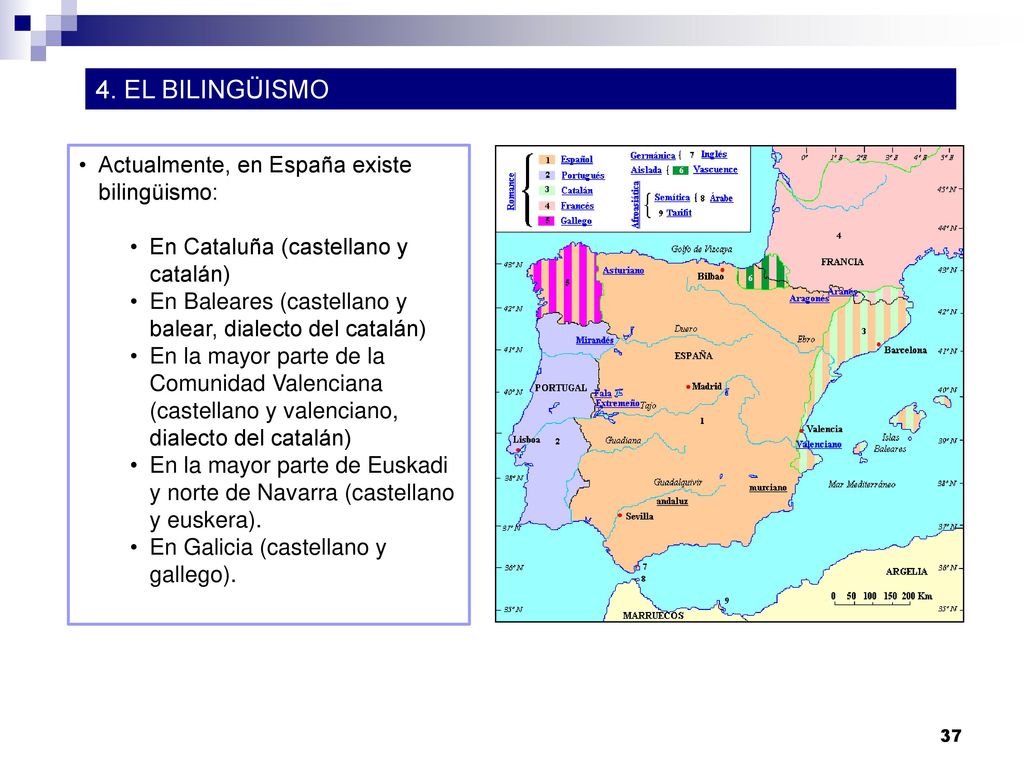1024x768 pixels.
Task: Click the Aranés map link
Action: tap(842, 292)
